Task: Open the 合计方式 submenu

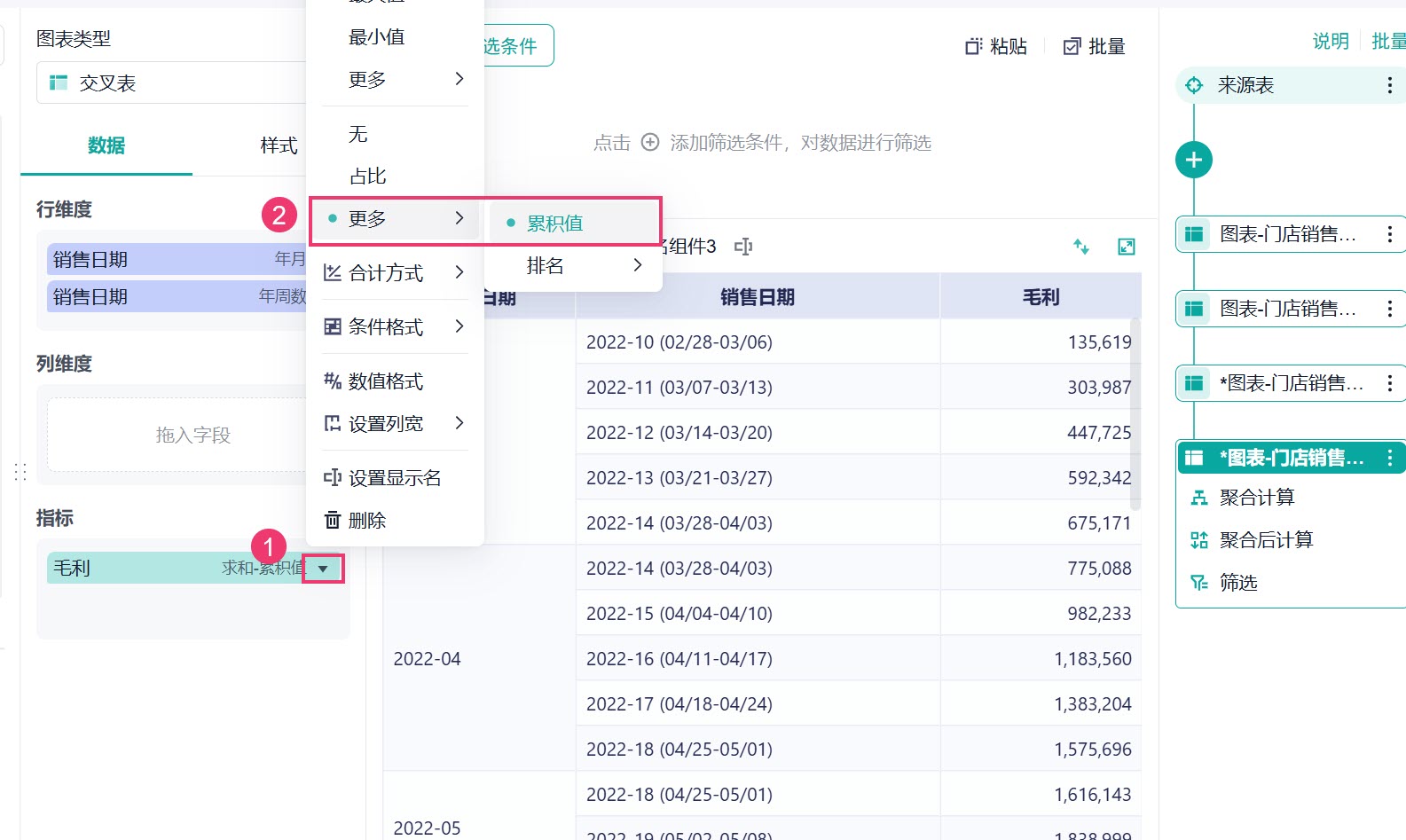Action: click(395, 273)
